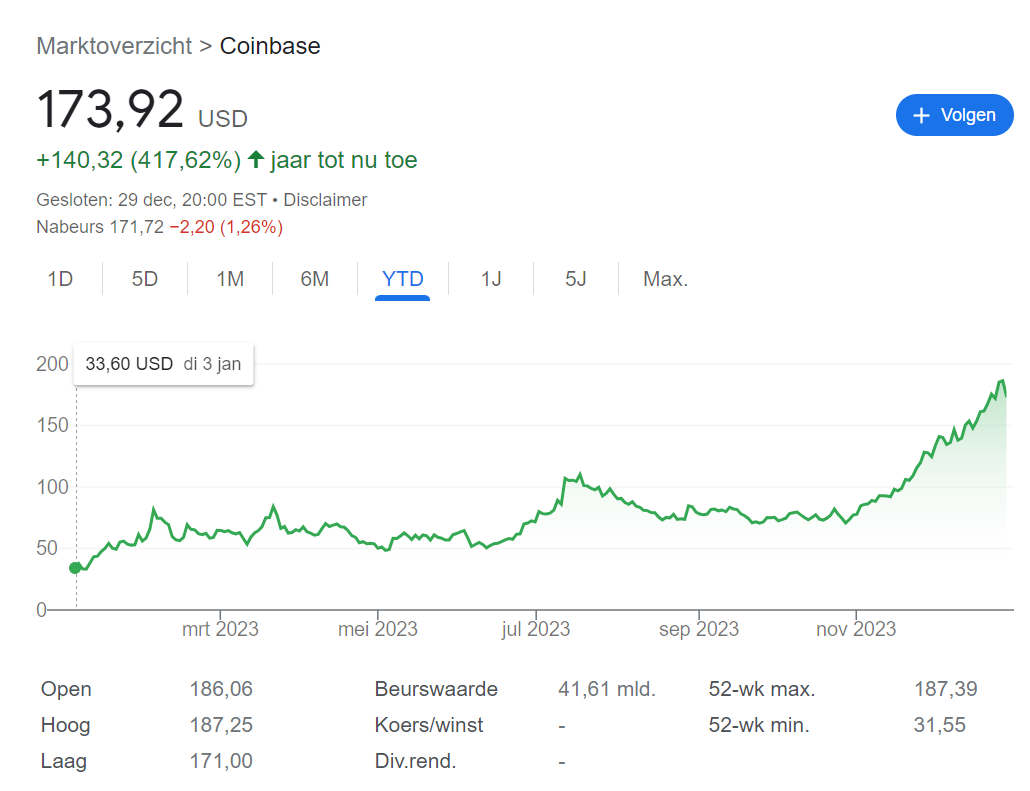Click the Open label in stats table
The image size is (1030, 791).
(x=66, y=689)
